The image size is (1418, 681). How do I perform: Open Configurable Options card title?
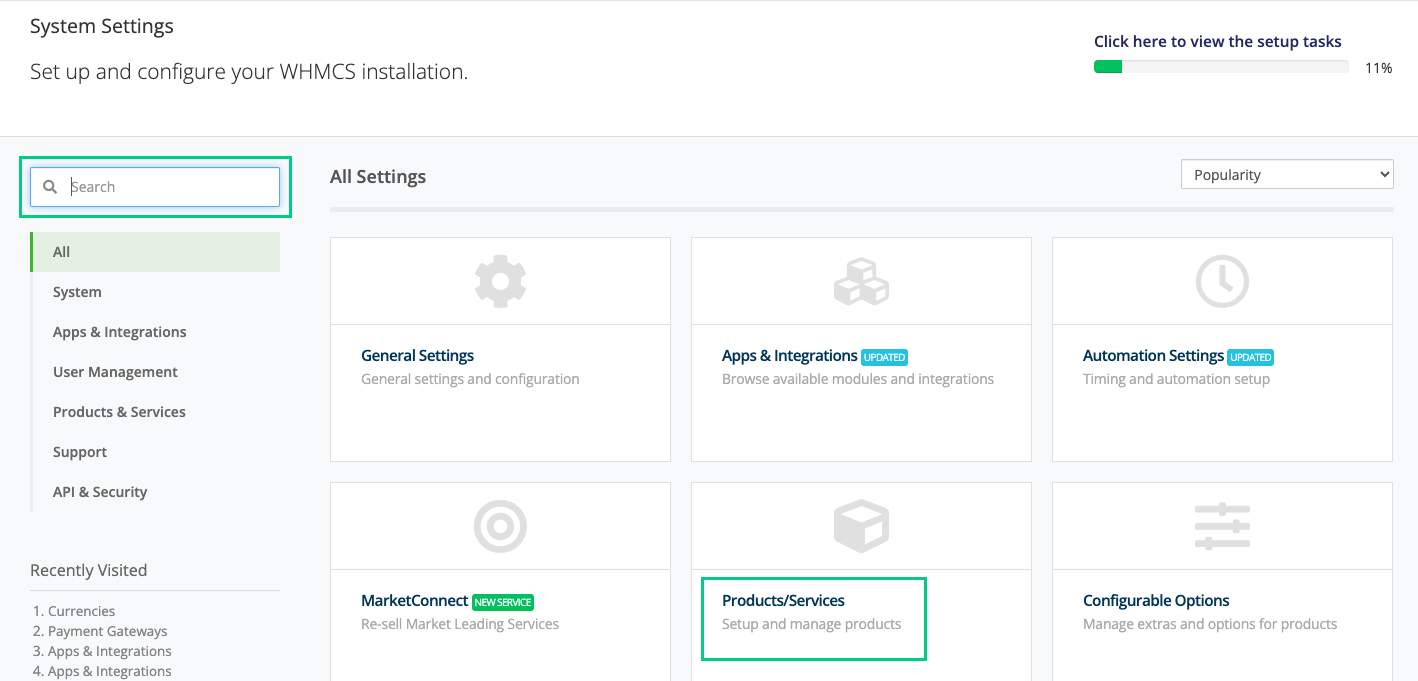click(x=1156, y=601)
